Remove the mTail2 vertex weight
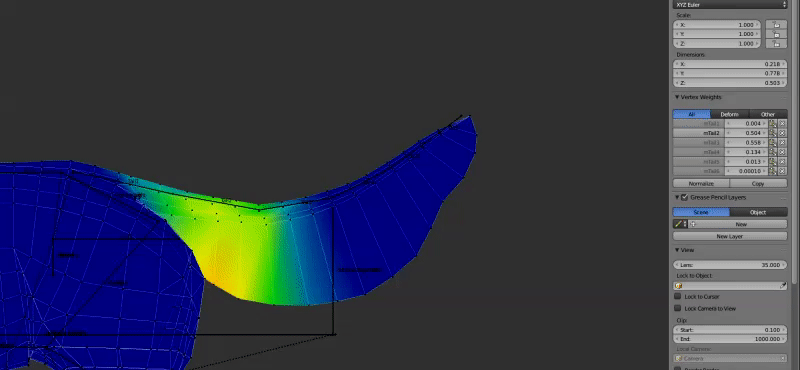Viewport: 800px width, 370px height. (x=782, y=133)
